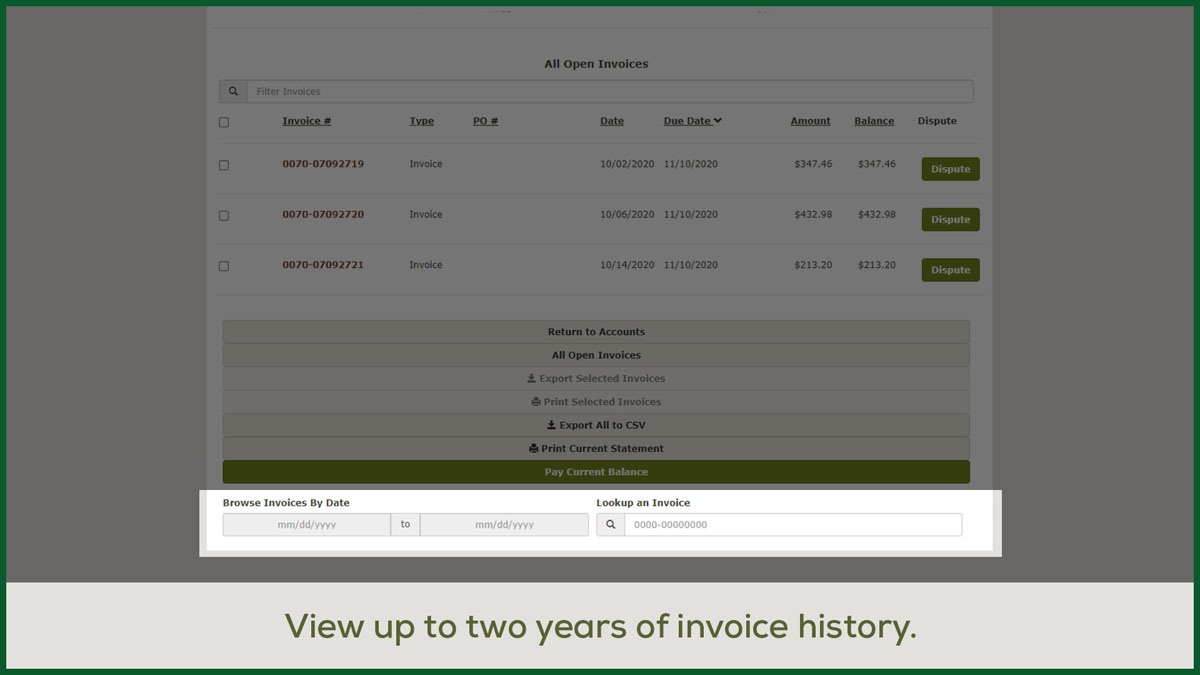The height and width of the screenshot is (675, 1200).
Task: Export All to CSV
Action: click(596, 425)
